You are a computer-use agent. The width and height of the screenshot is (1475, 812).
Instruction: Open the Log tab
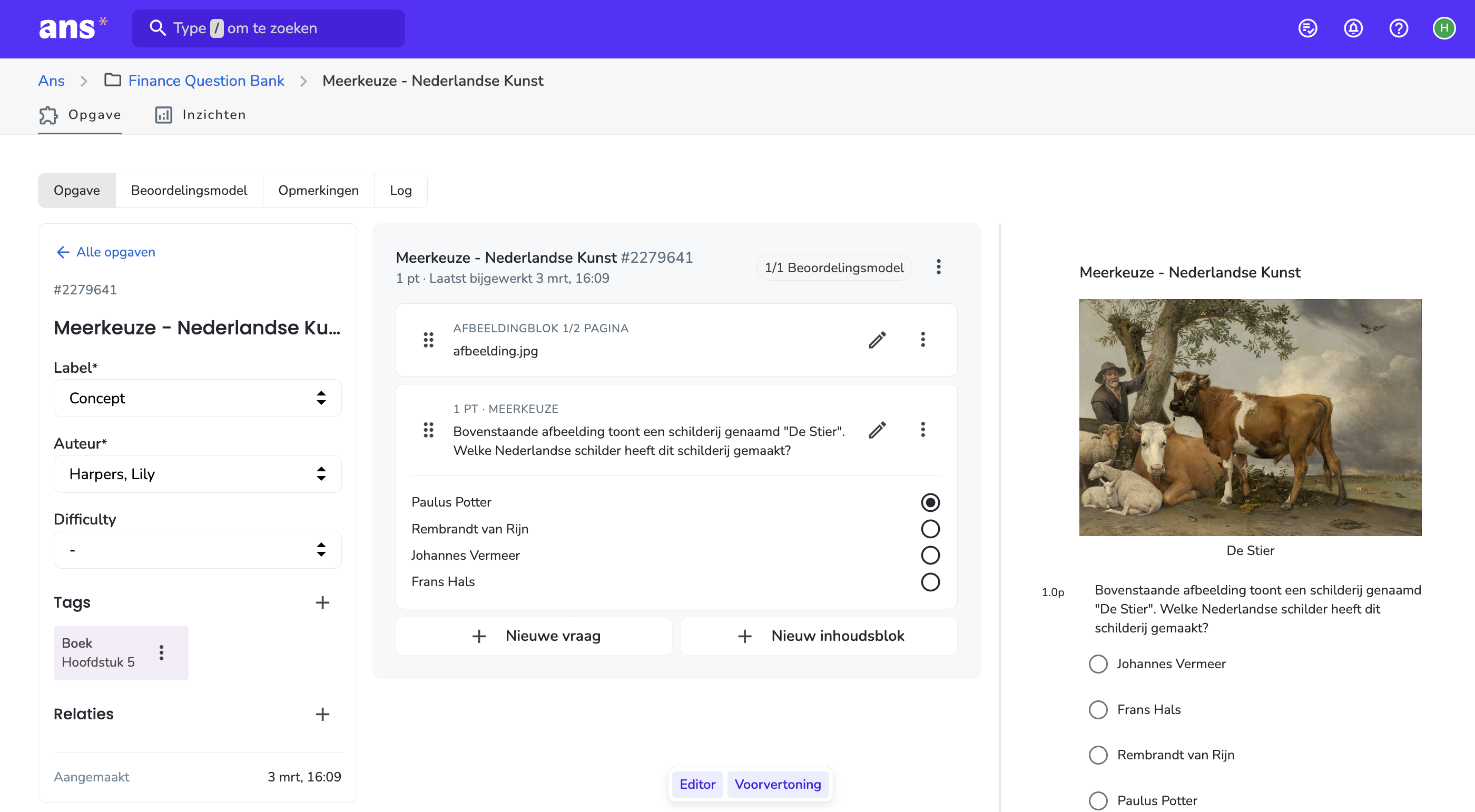[x=401, y=191]
